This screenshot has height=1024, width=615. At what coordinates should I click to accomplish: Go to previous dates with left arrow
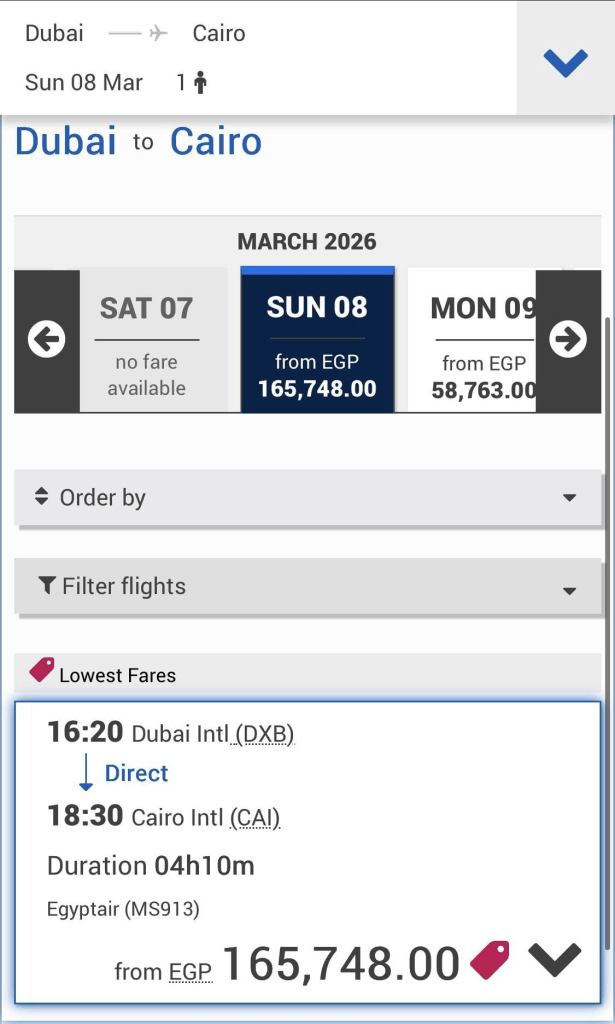click(x=46, y=340)
